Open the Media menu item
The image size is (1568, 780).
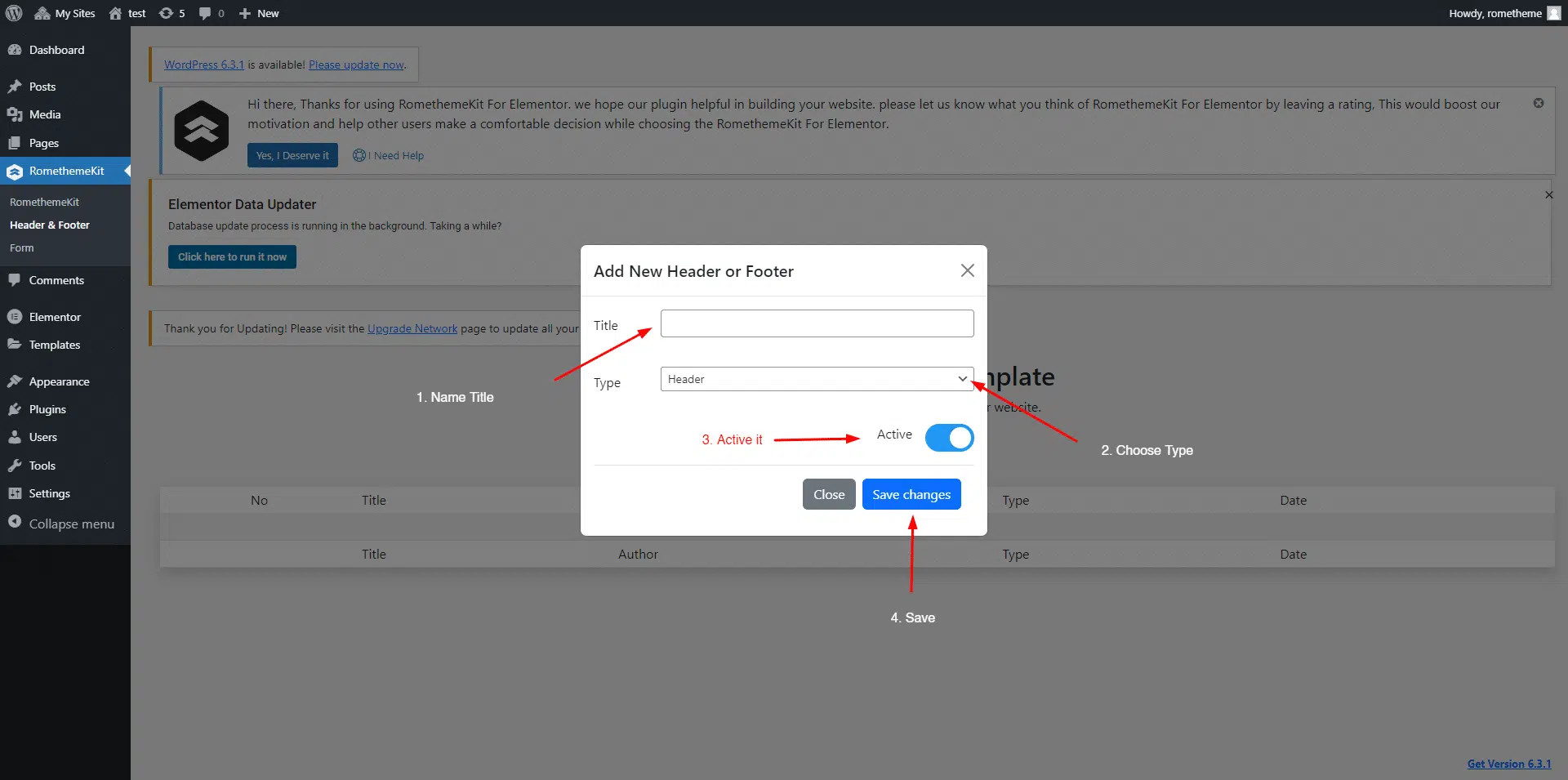coord(45,114)
